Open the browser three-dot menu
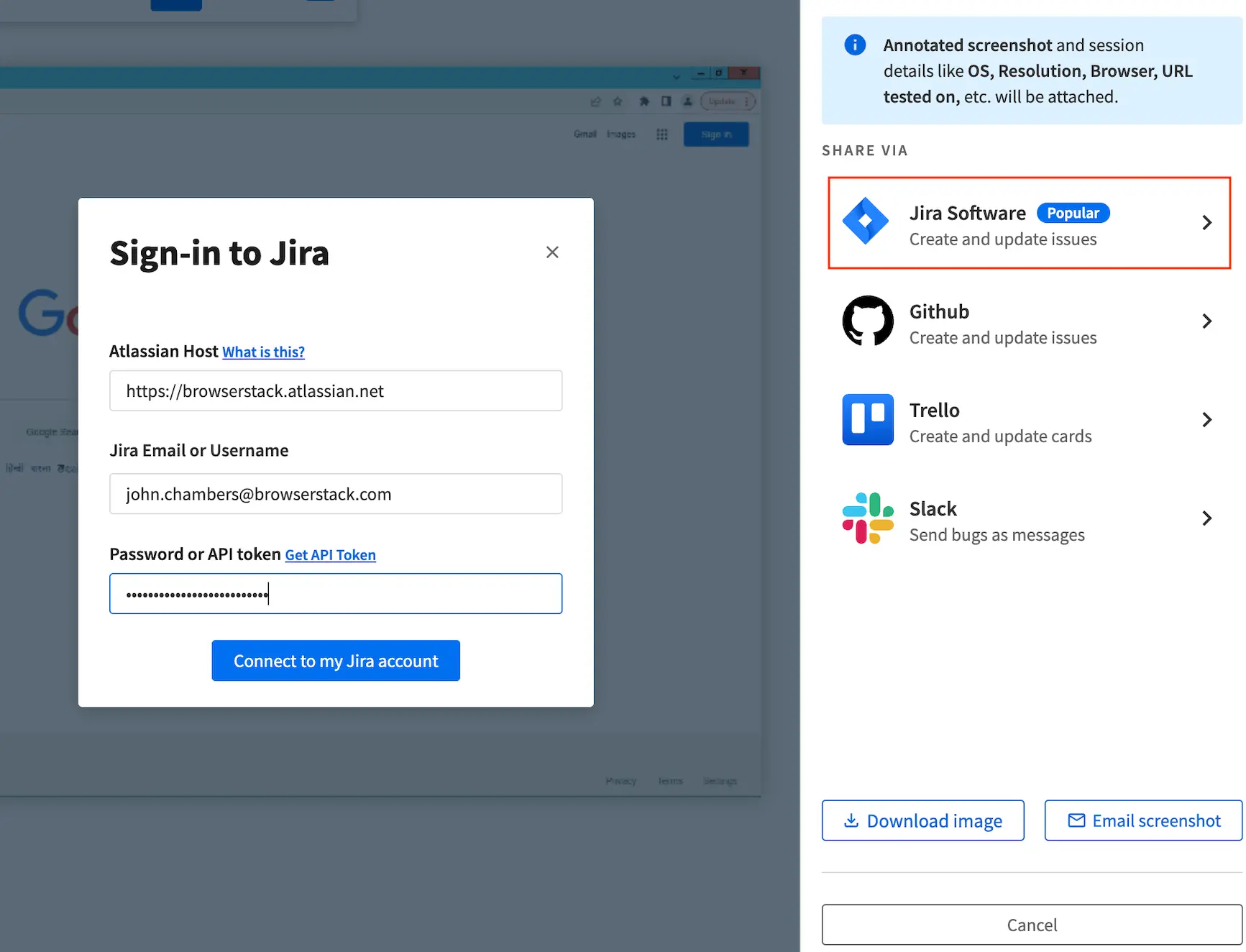The height and width of the screenshot is (952, 1246). coord(748,101)
